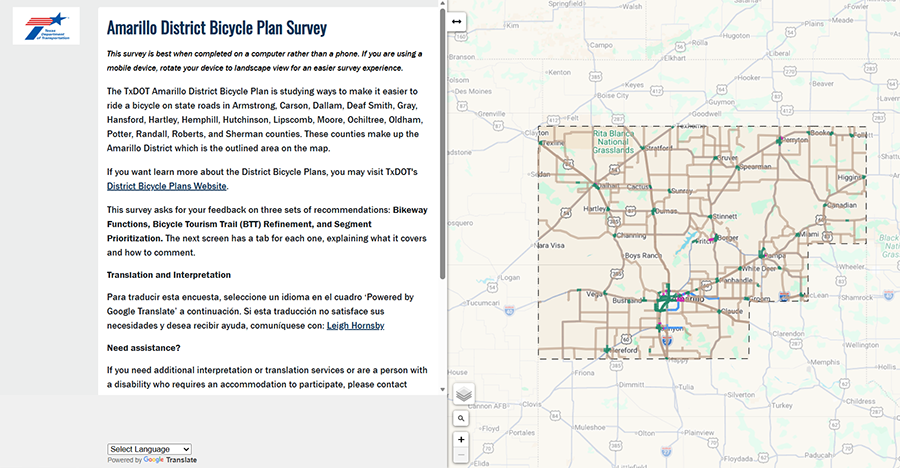Viewport: 900px width, 468px height.
Task: Click the Translation and Interpretation heading
Action: (x=169, y=275)
